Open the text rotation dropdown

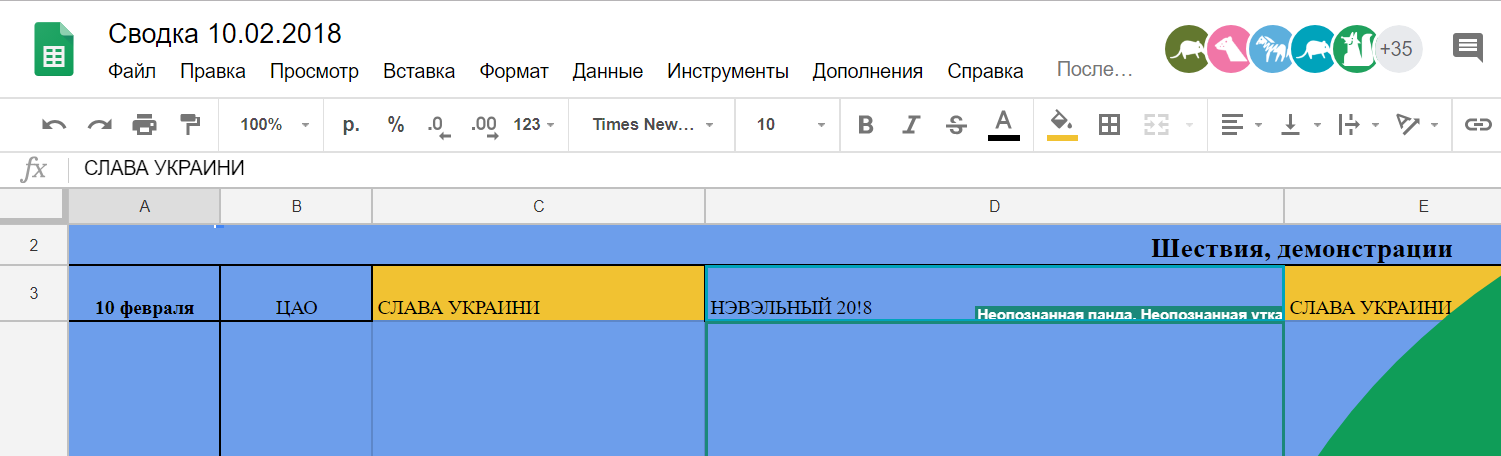(x=1417, y=125)
